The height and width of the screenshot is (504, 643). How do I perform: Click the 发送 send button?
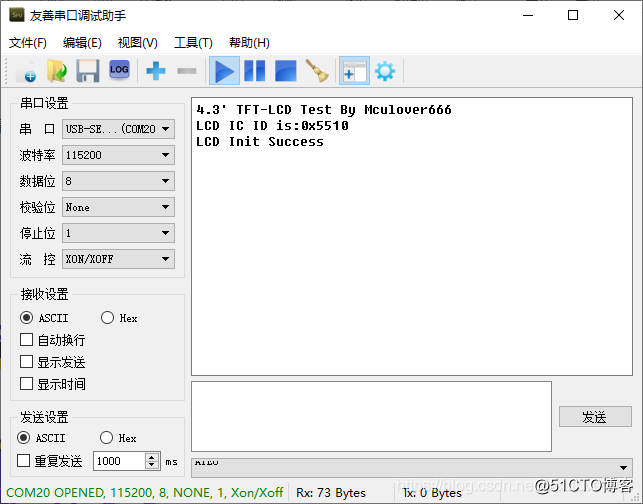(595, 417)
